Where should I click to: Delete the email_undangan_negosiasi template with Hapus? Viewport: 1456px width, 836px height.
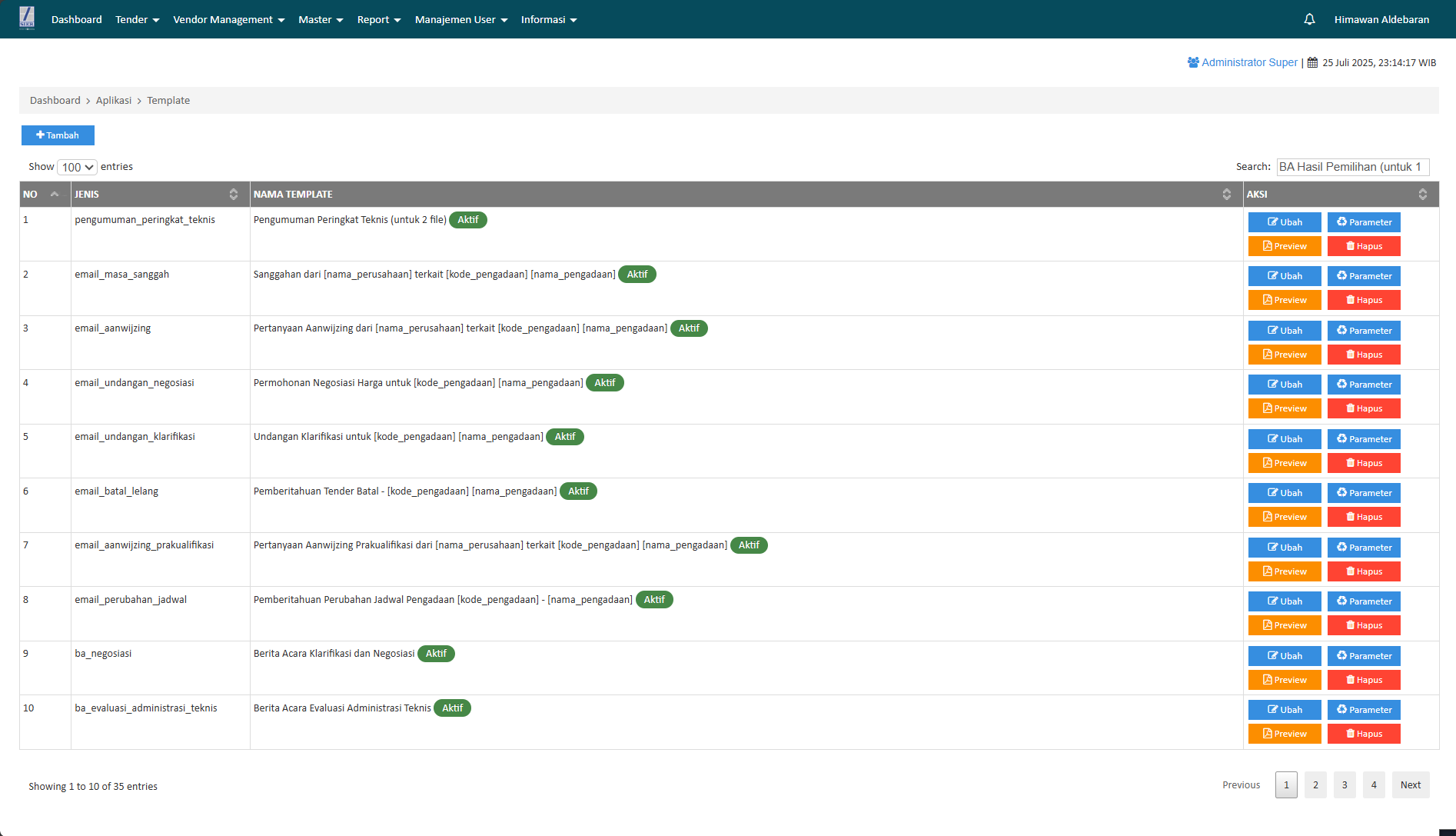pos(1363,408)
